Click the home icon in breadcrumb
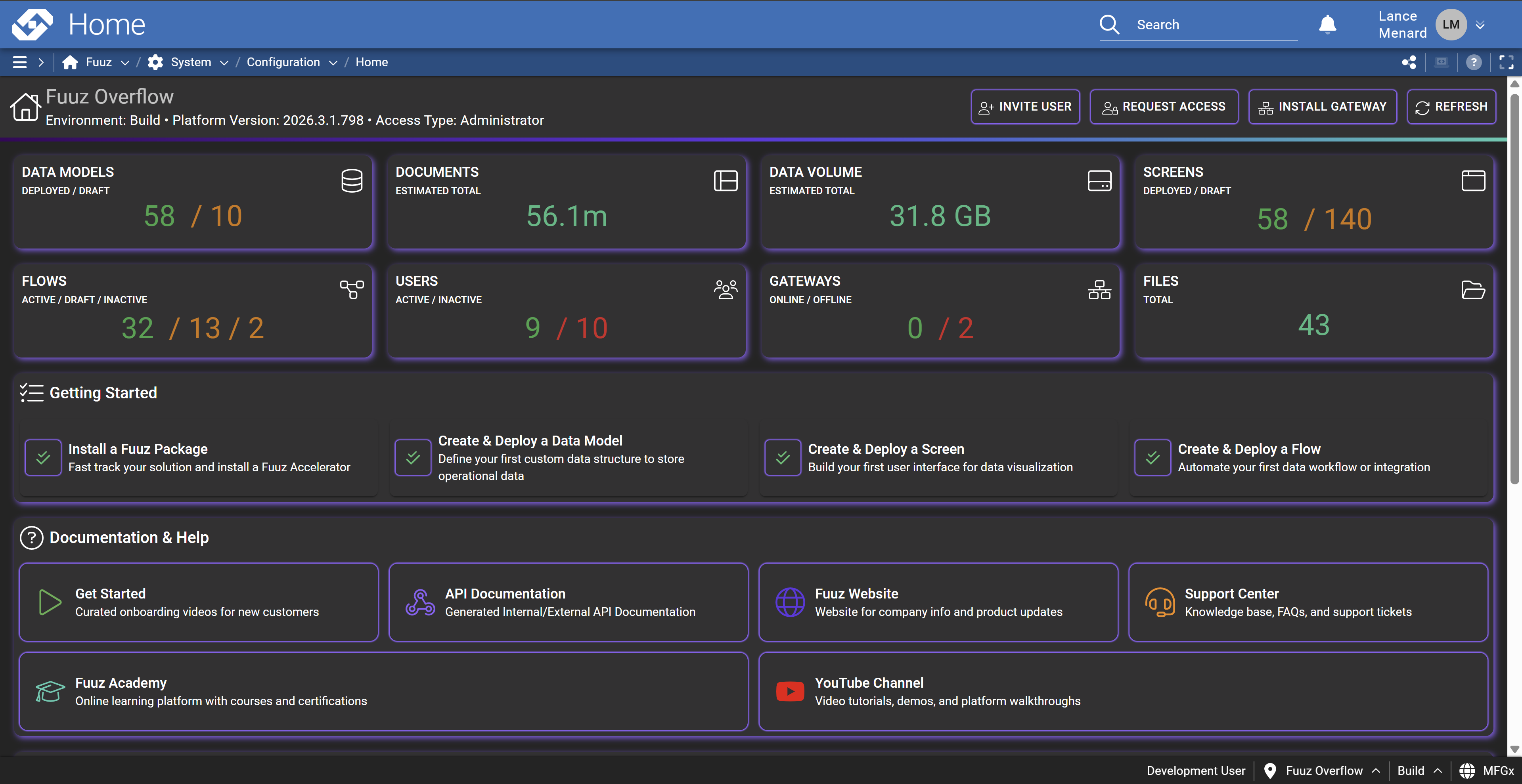The width and height of the screenshot is (1522, 784). (70, 62)
